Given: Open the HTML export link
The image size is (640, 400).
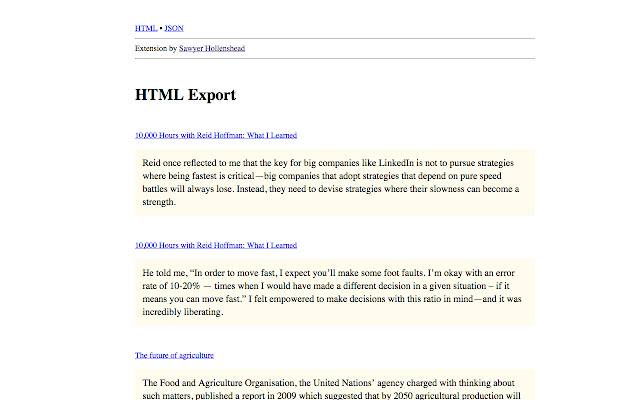Looking at the screenshot, I should (x=146, y=28).
